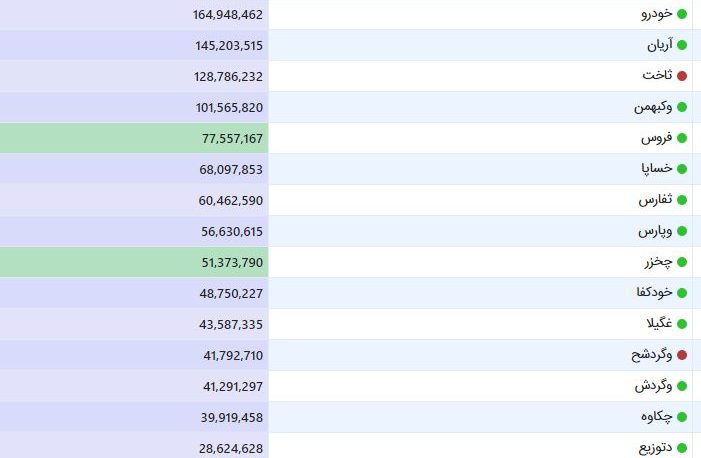Click the value 39,919,458
The height and width of the screenshot is (458, 701).
[x=232, y=417]
